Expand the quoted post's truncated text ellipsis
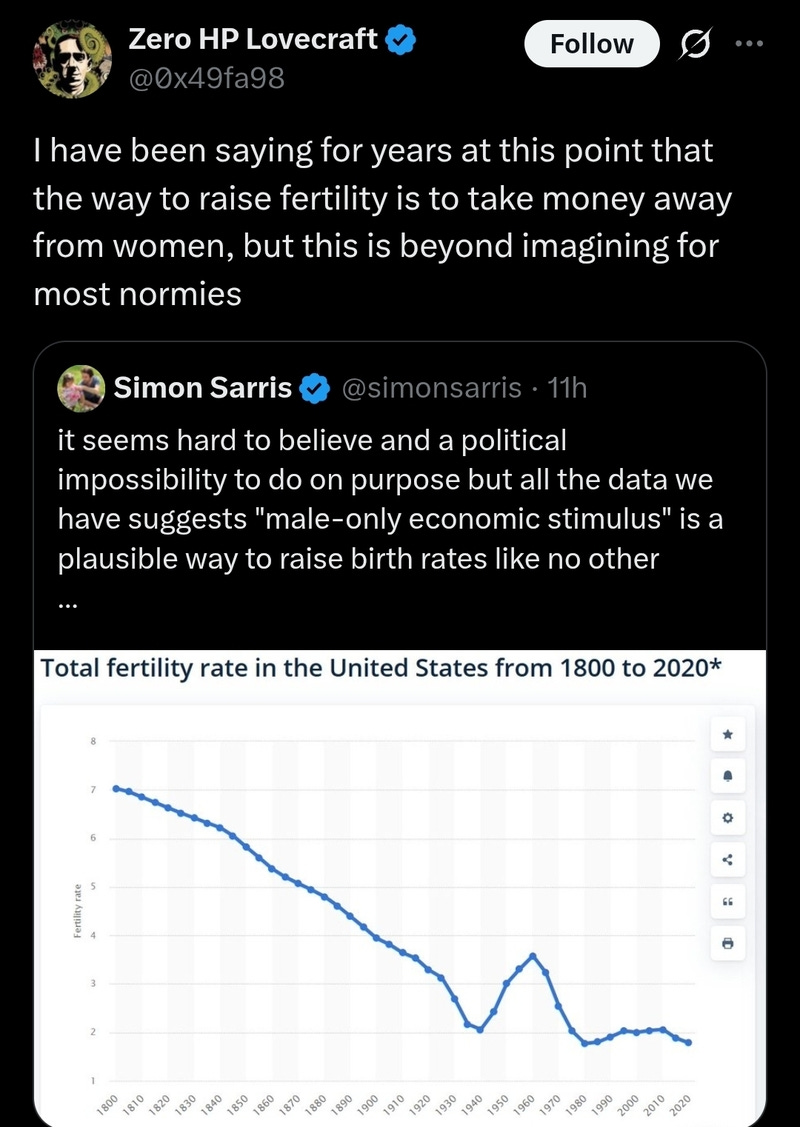 pyautogui.click(x=69, y=602)
